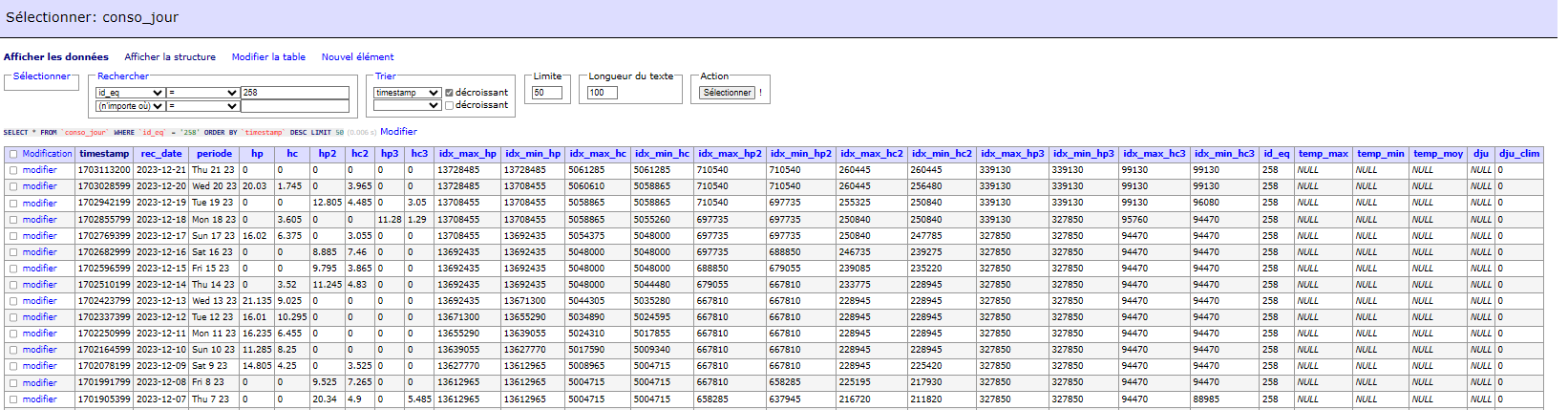Tick checkbox for row 2023-12-19
The width and height of the screenshot is (1568, 410).
[13, 203]
